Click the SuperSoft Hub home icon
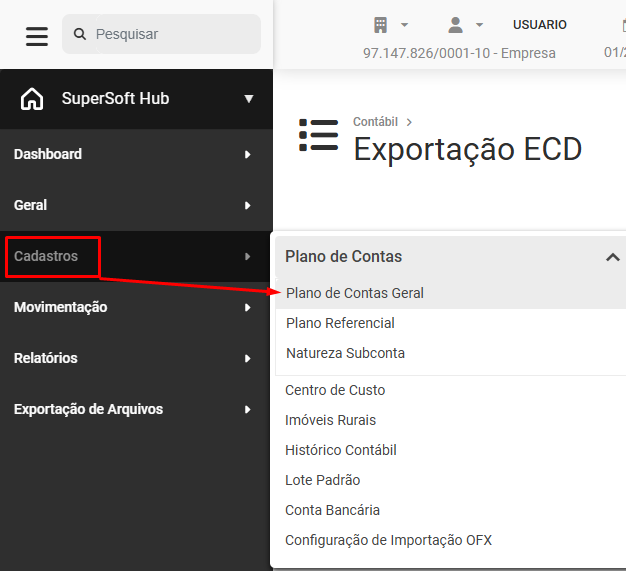Viewport: 626px width, 571px height. [x=32, y=99]
